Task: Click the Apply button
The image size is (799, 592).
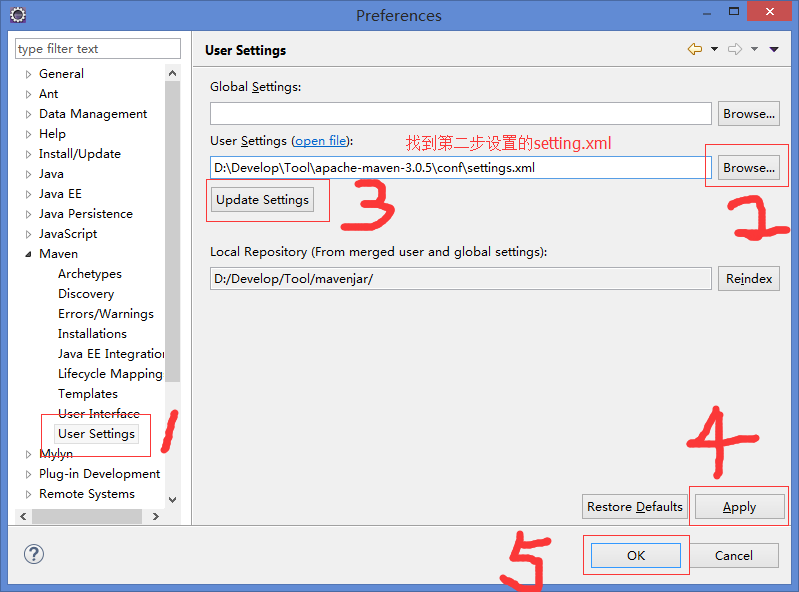Action: [x=739, y=507]
